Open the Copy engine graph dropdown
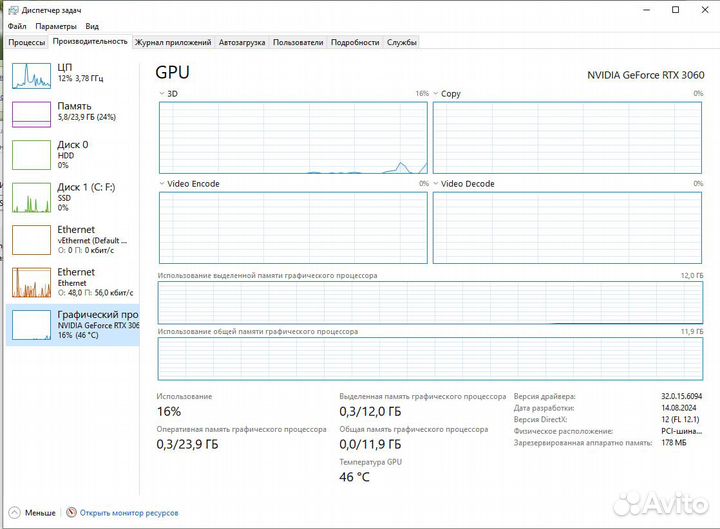720x529 pixels. (436, 94)
